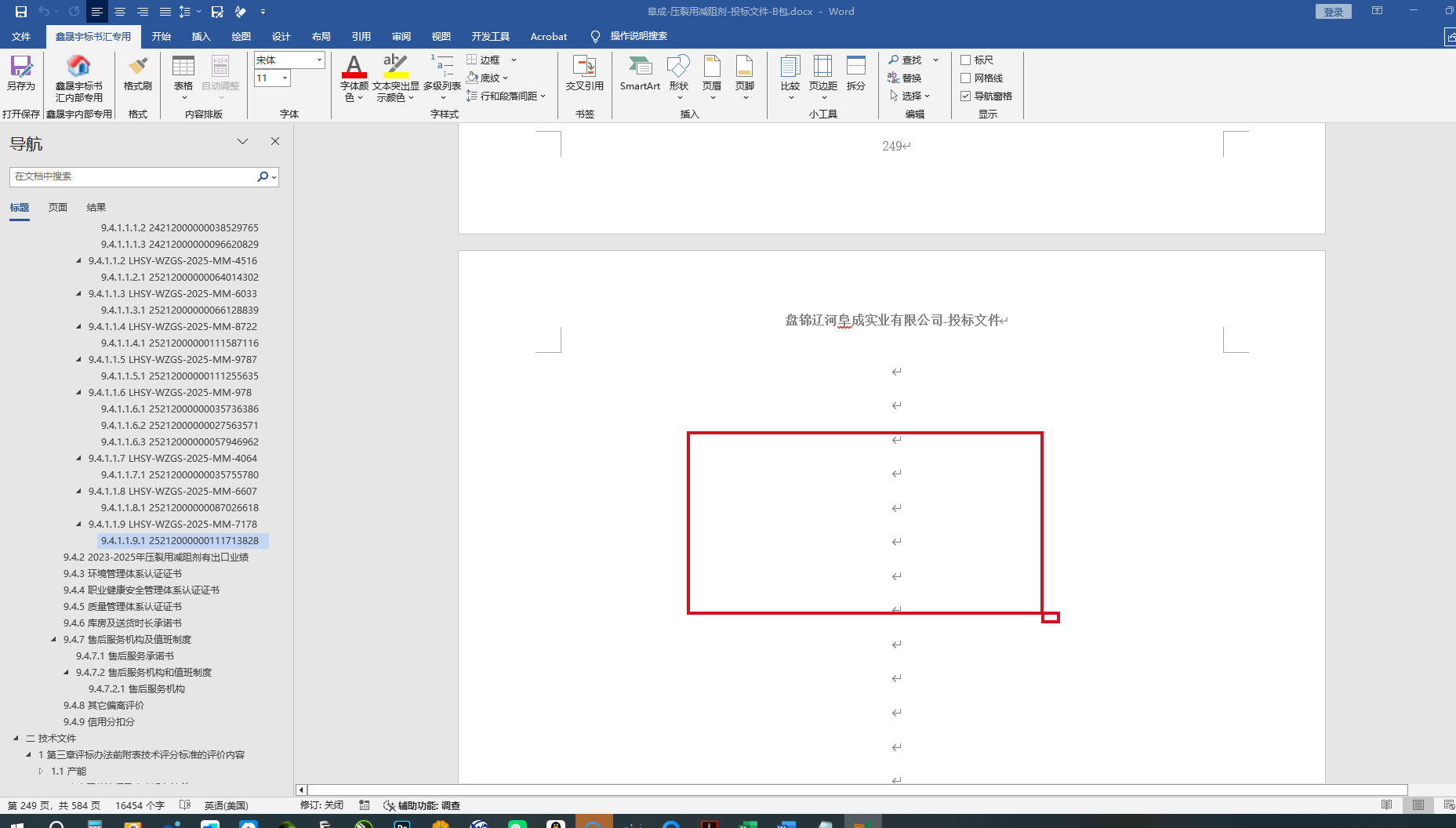This screenshot has width=1456, height=828.
Task: Click the navigation search magnifier icon
Action: point(263,176)
